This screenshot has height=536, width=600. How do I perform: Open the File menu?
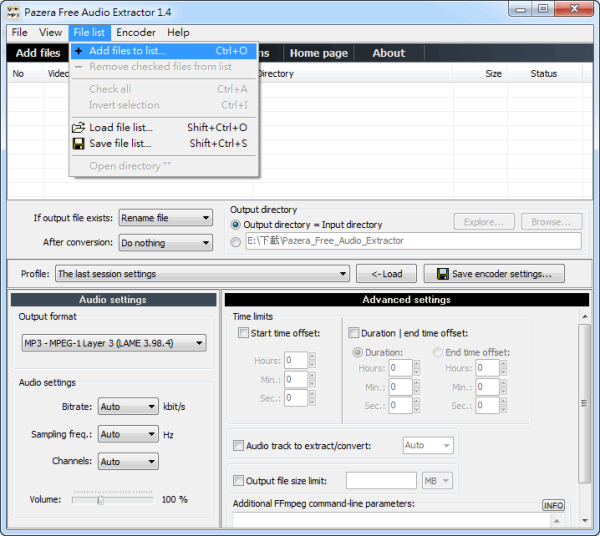click(20, 33)
